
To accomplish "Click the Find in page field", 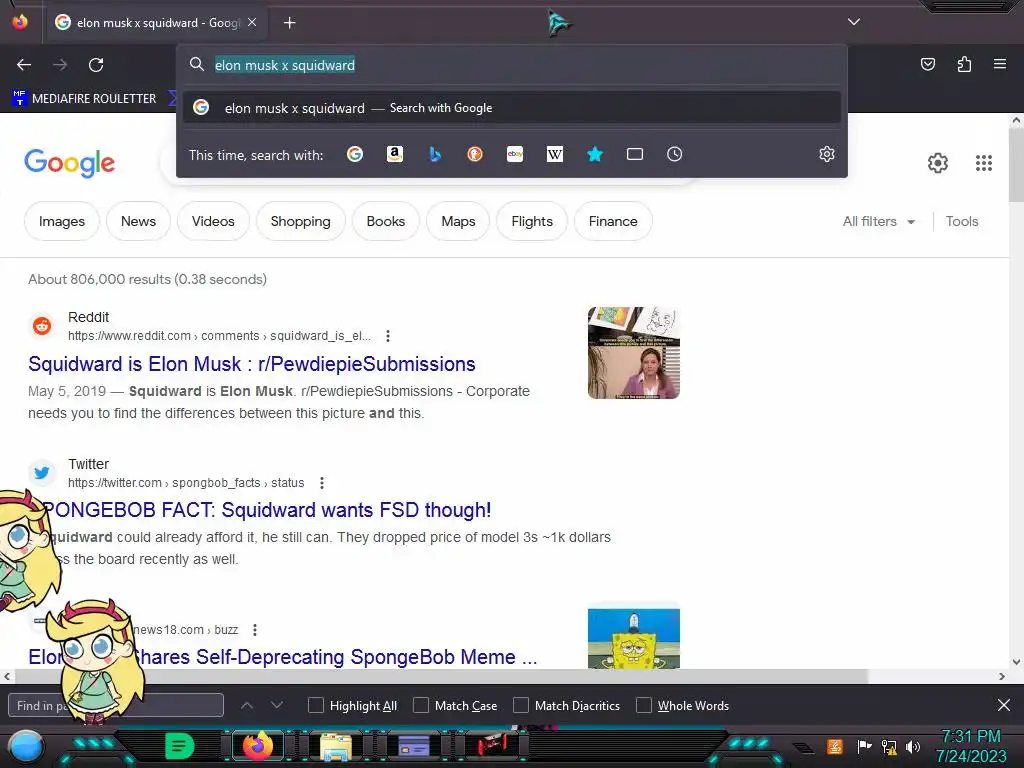I will [x=116, y=705].
